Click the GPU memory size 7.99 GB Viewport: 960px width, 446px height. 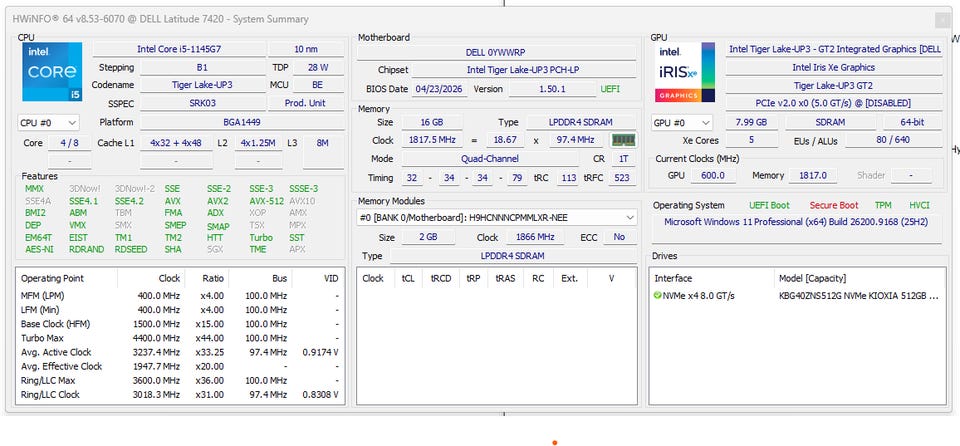[751, 123]
